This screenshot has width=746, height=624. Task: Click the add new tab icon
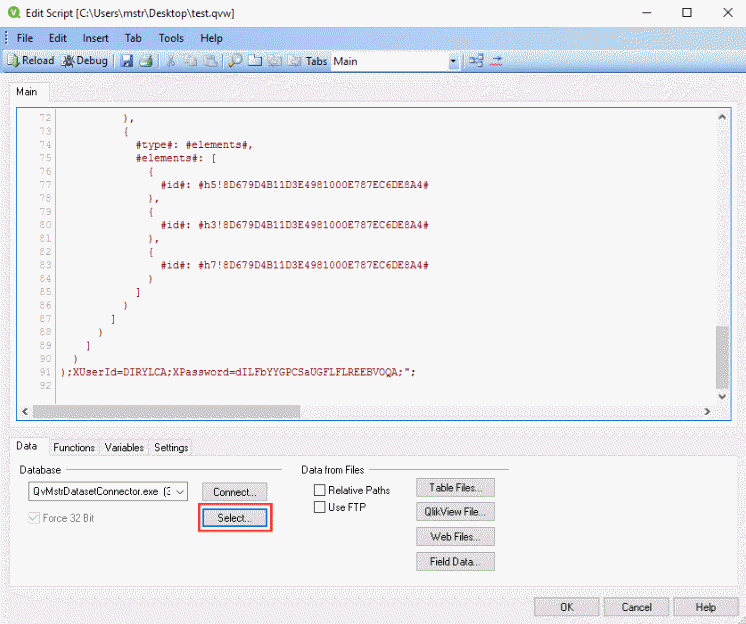click(255, 61)
